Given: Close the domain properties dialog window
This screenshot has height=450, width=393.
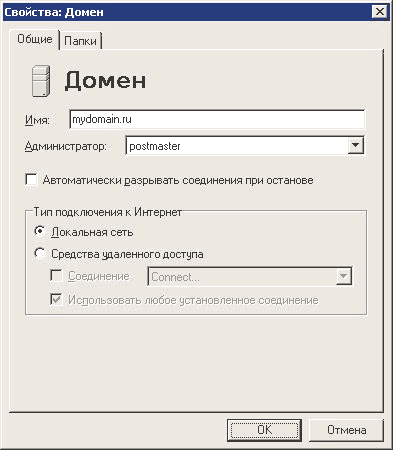Looking at the screenshot, I should click(x=380, y=12).
